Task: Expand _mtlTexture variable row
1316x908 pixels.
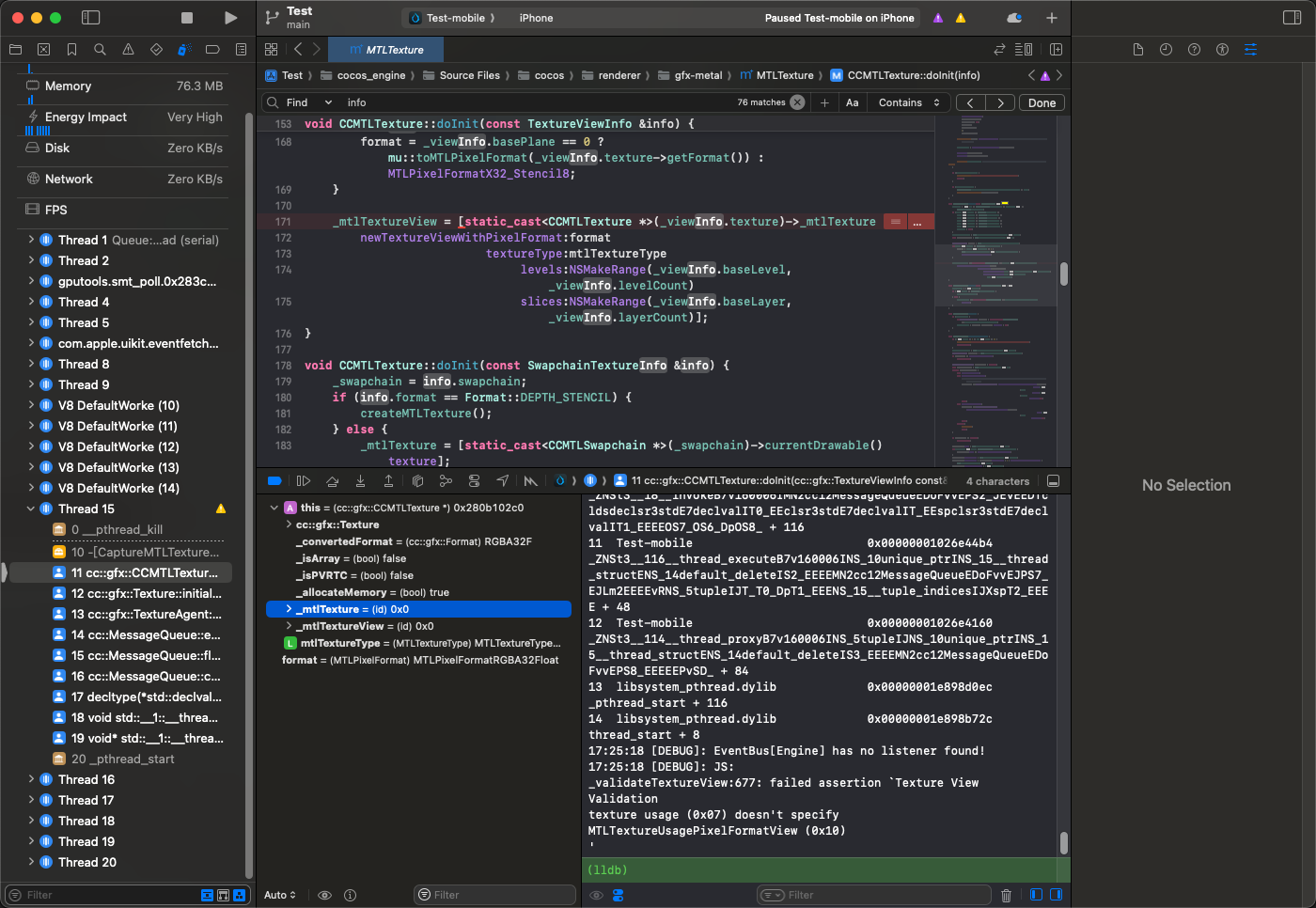Action: 289,609
